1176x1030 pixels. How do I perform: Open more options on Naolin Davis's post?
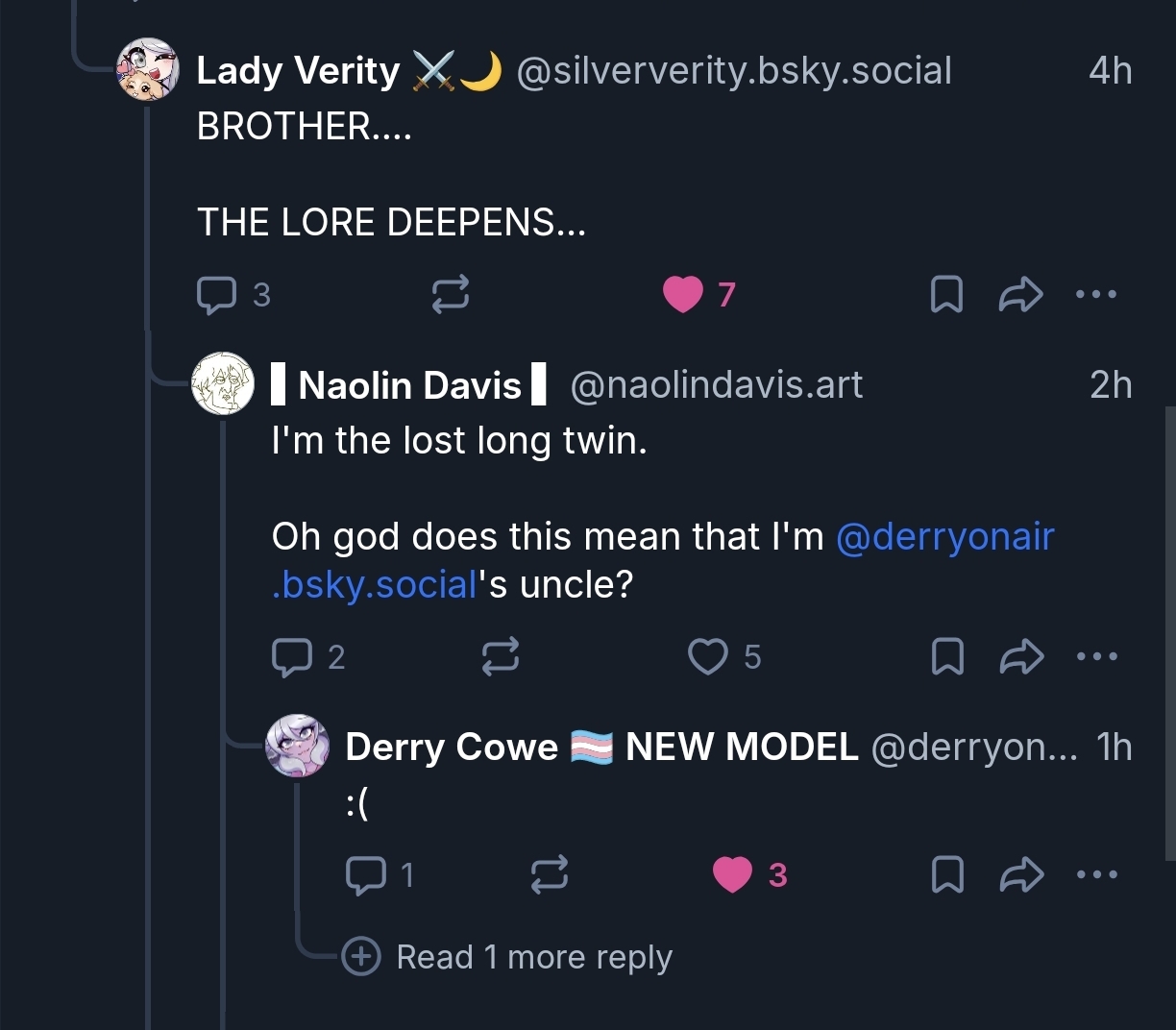1097,657
